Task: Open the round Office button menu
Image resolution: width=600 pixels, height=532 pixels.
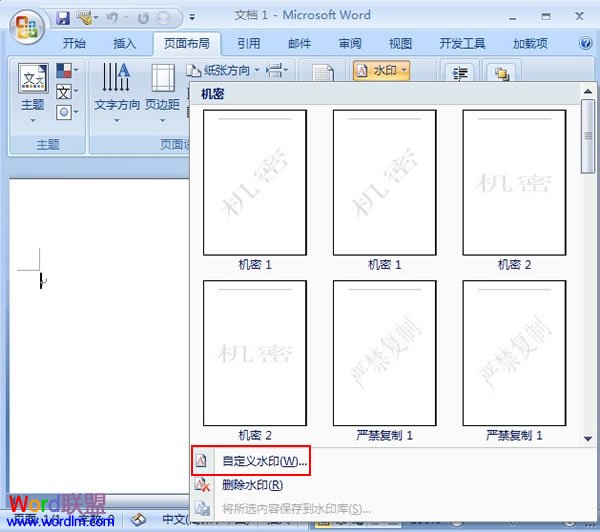Action: click(27, 27)
